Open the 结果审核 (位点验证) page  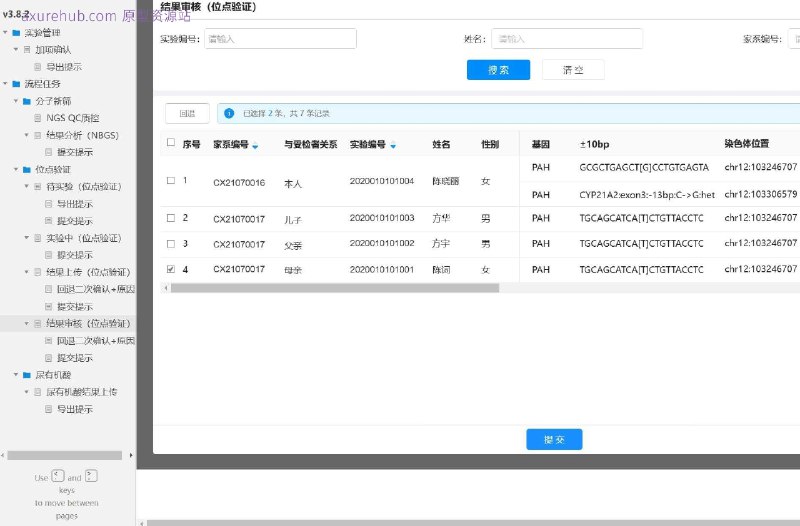[x=88, y=323]
